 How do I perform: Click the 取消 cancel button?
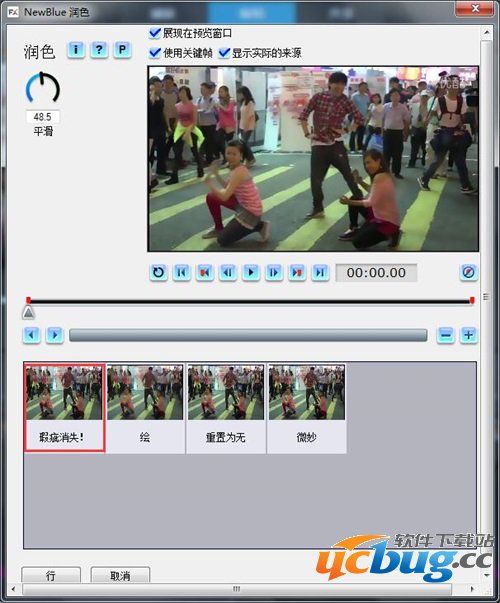(x=120, y=575)
